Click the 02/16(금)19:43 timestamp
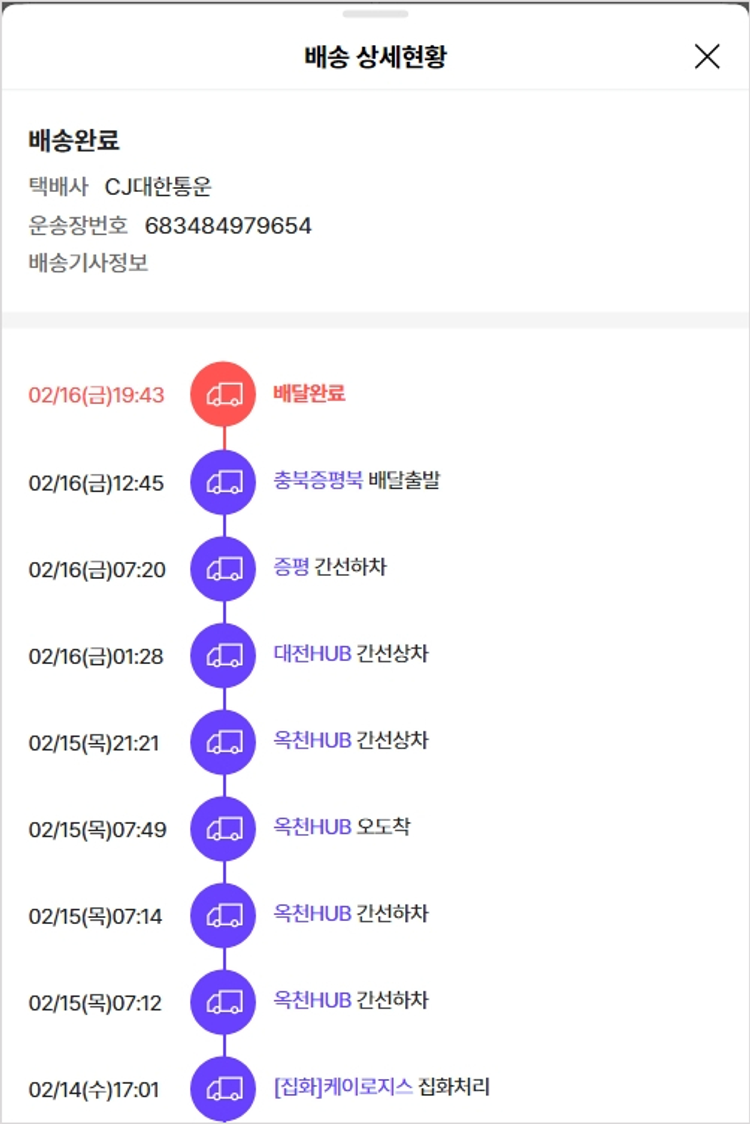The height and width of the screenshot is (1124, 750). point(96,395)
